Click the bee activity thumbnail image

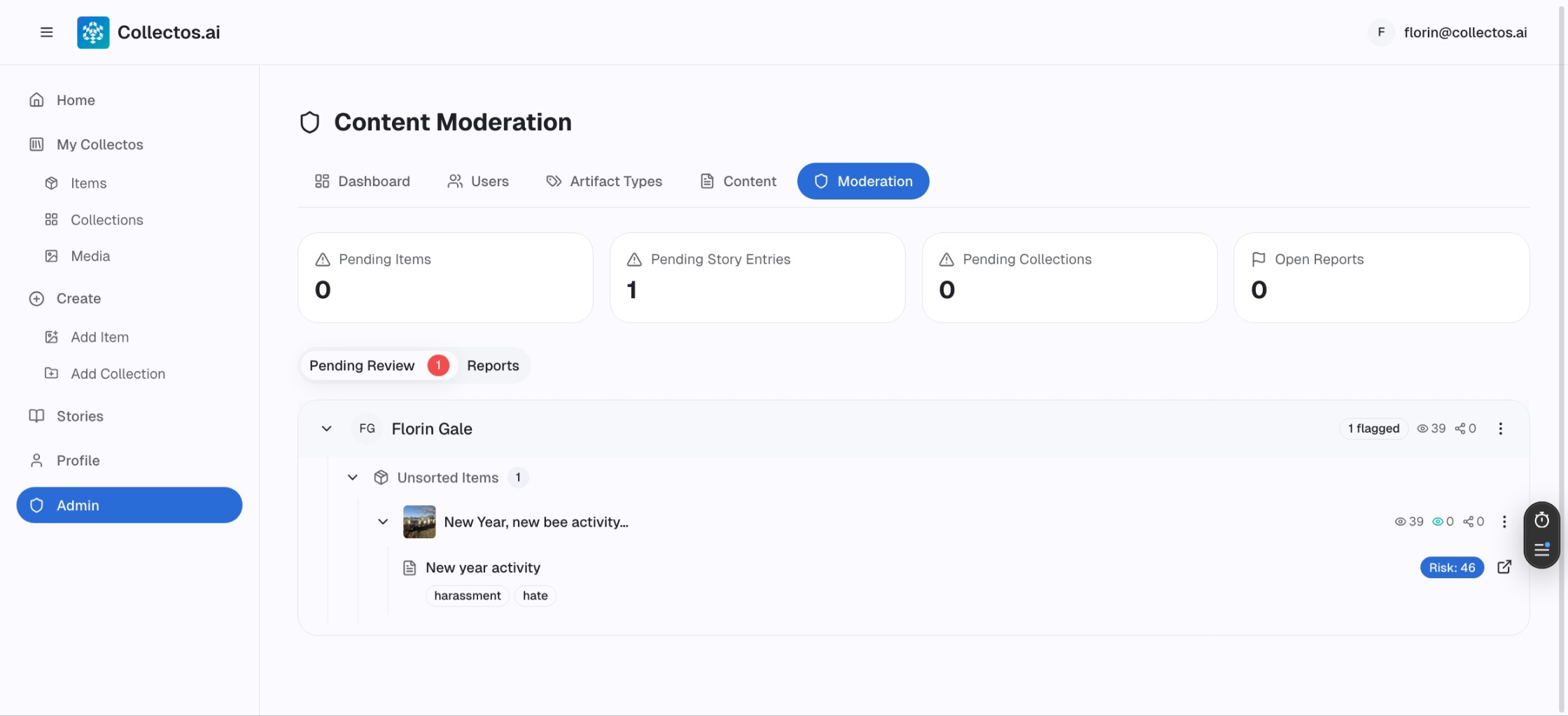click(x=419, y=521)
